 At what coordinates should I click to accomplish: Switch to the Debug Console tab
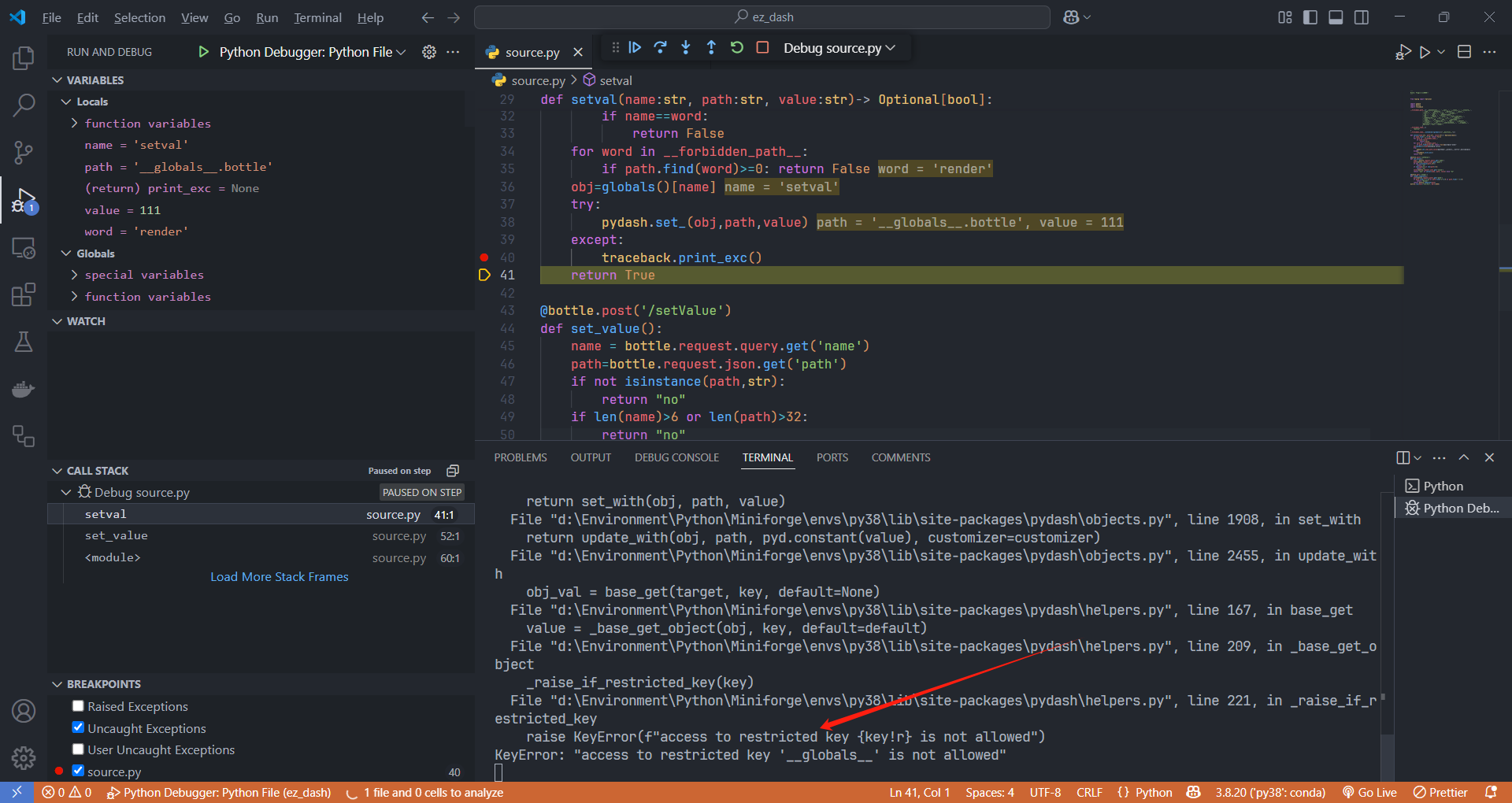tap(676, 457)
